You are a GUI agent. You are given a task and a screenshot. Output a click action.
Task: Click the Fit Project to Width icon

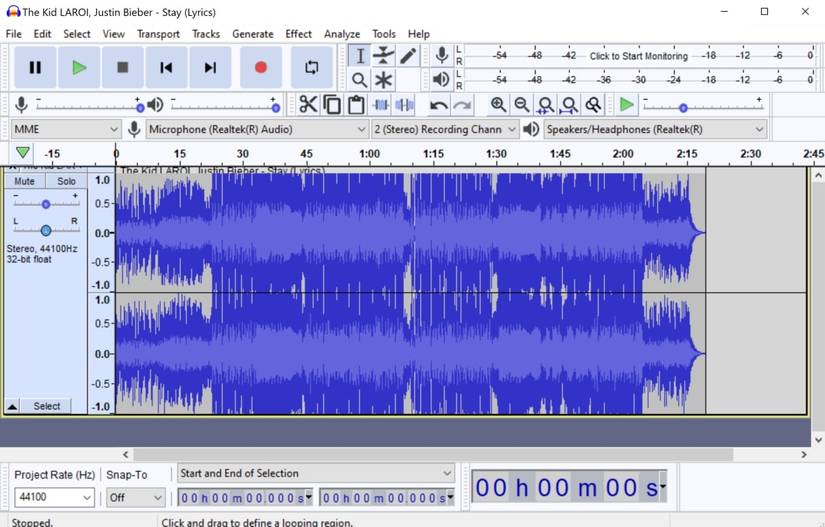[x=569, y=105]
